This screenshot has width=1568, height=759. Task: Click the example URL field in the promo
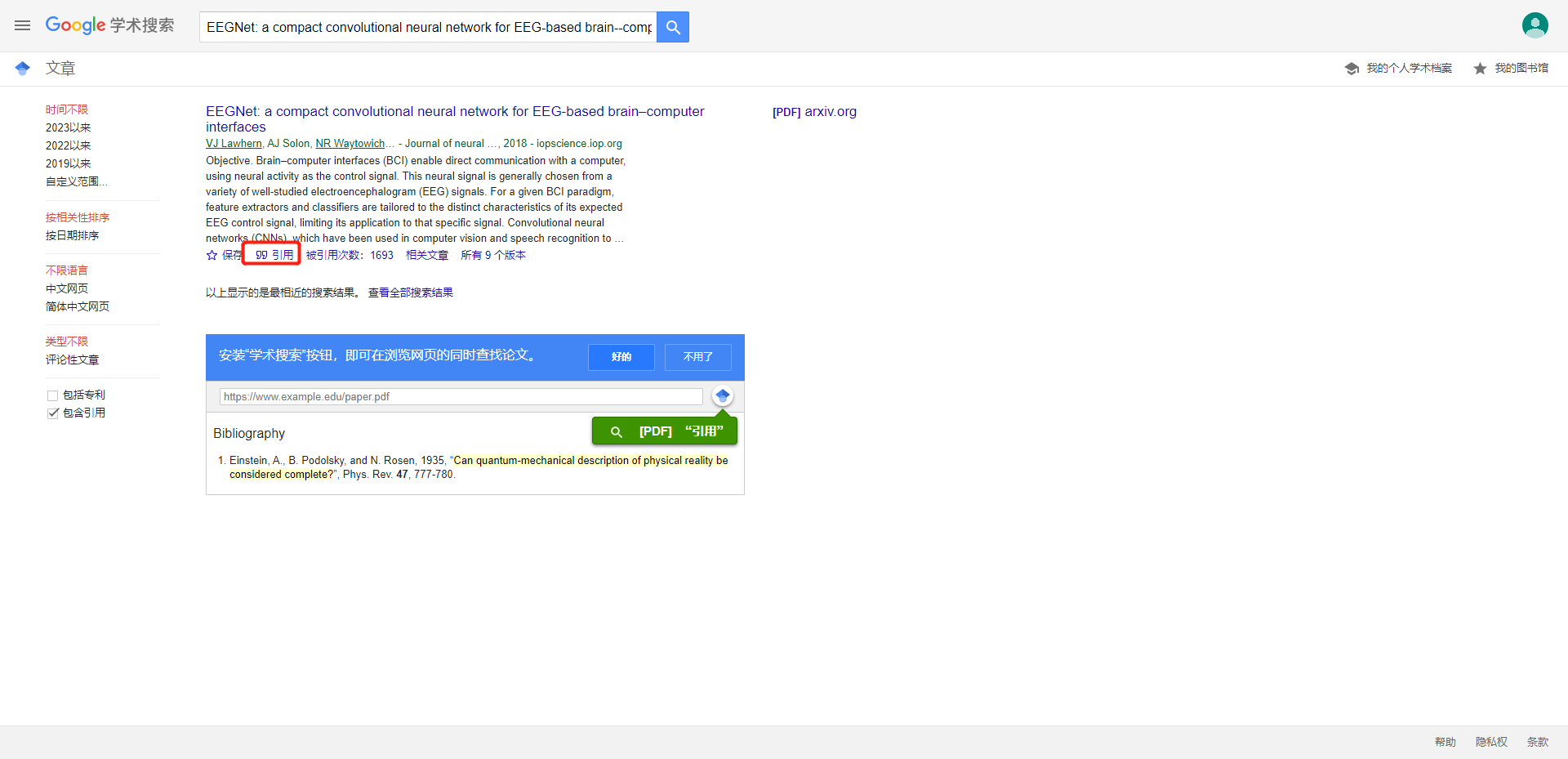point(461,396)
